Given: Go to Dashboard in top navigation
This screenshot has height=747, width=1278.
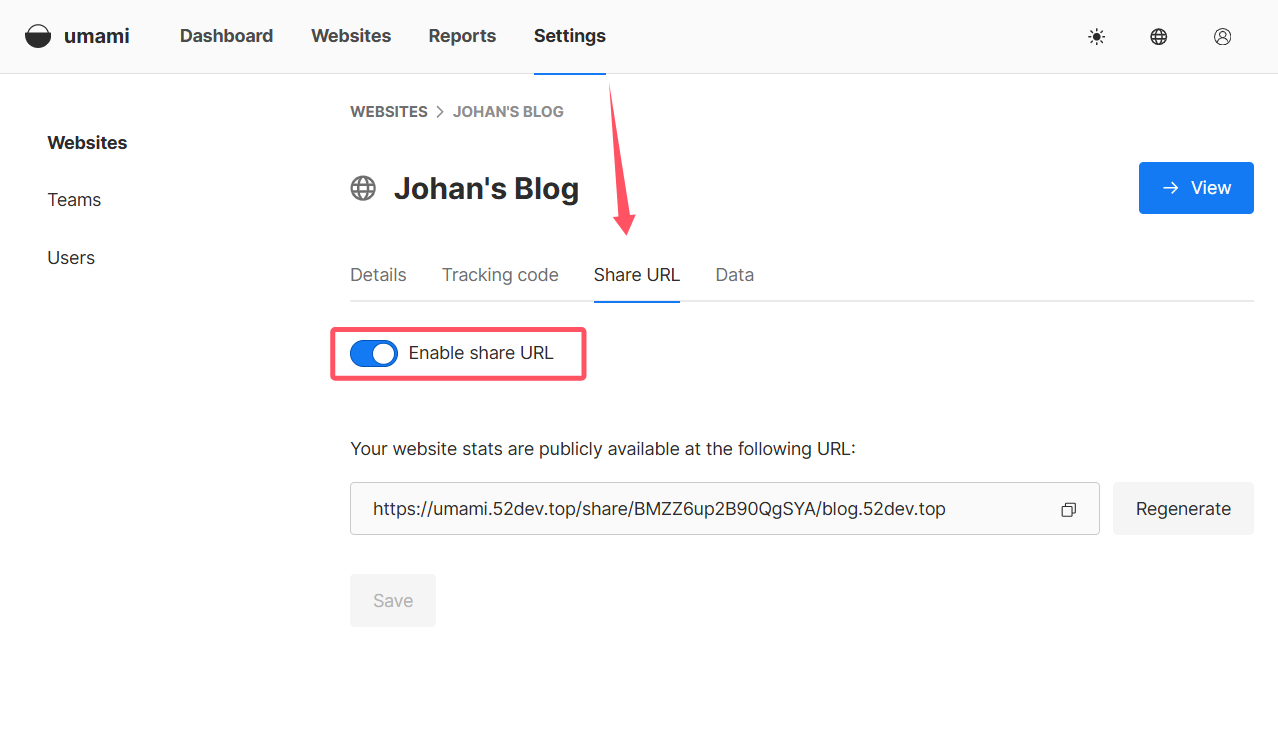Looking at the screenshot, I should point(226,36).
